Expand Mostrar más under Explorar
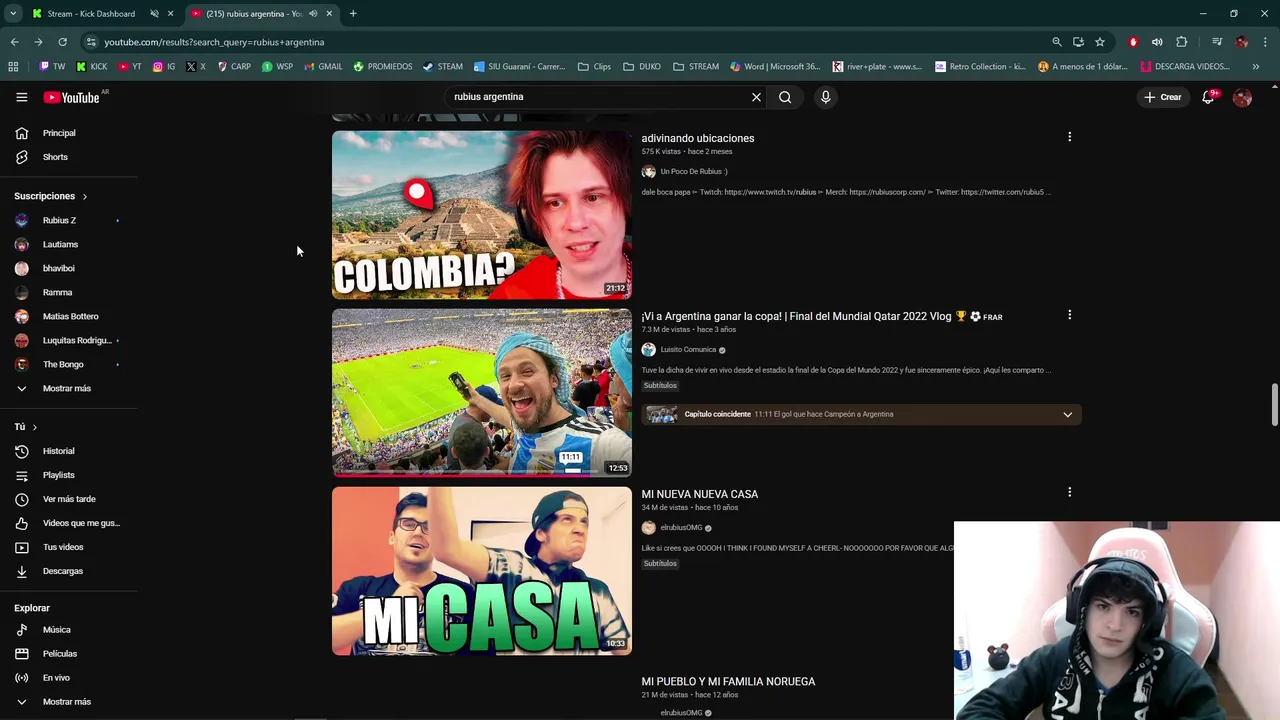This screenshot has height=720, width=1280. click(68, 702)
